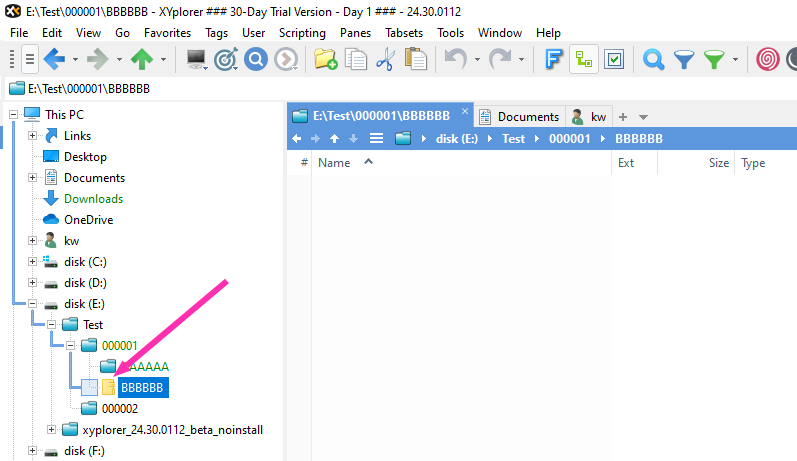797x461 pixels.
Task: Click the blue Find Files magnifier circle icon
Action: pyautogui.click(x=256, y=59)
